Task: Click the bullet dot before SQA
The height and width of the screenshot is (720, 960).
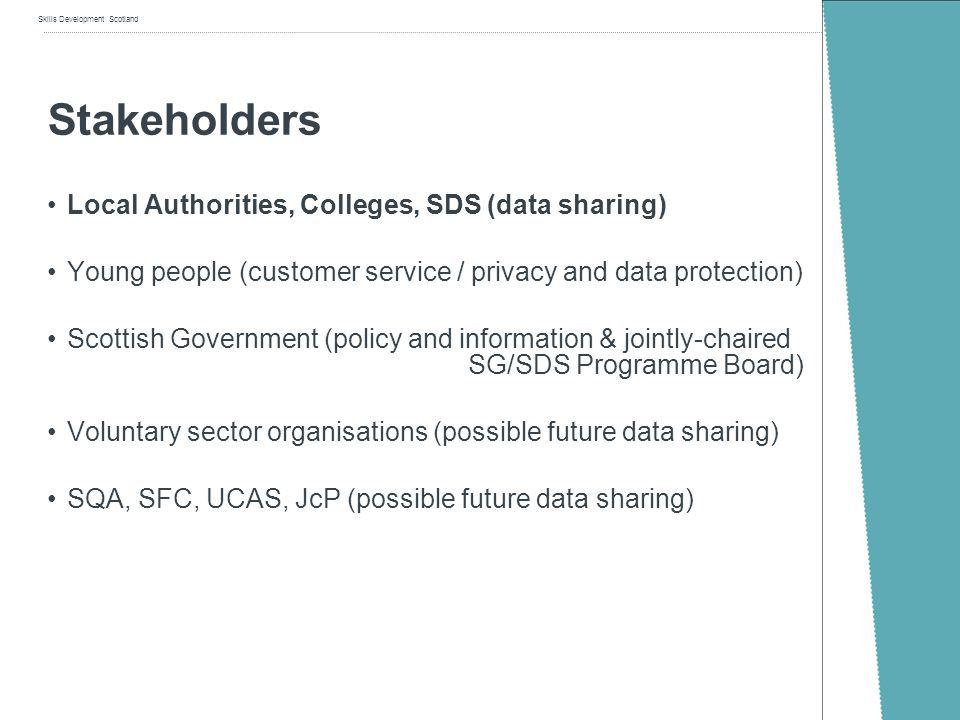Action: pyautogui.click(x=52, y=498)
